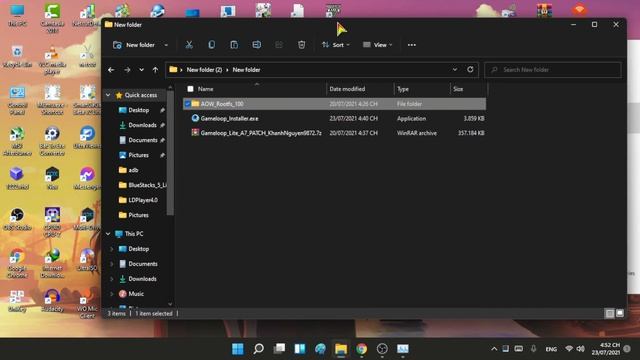Select the Control Panel desktop icon
The image size is (640, 360).
[17, 100]
